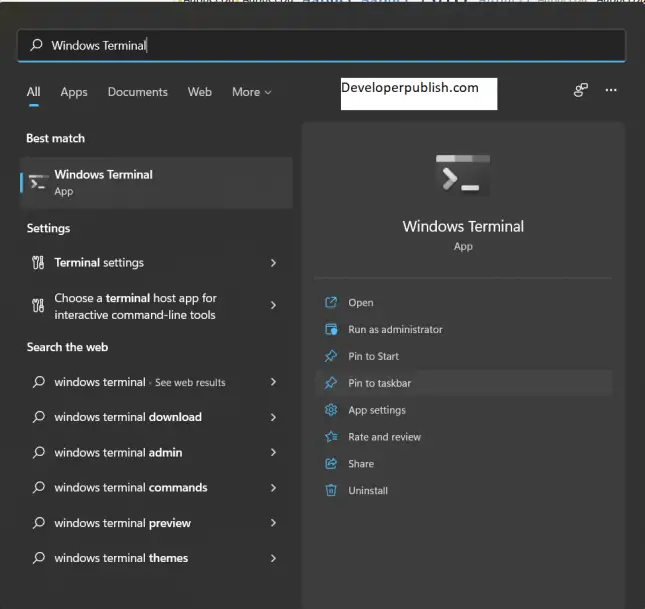Switch to the Web filter tab
This screenshot has width=645, height=609.
click(x=200, y=92)
